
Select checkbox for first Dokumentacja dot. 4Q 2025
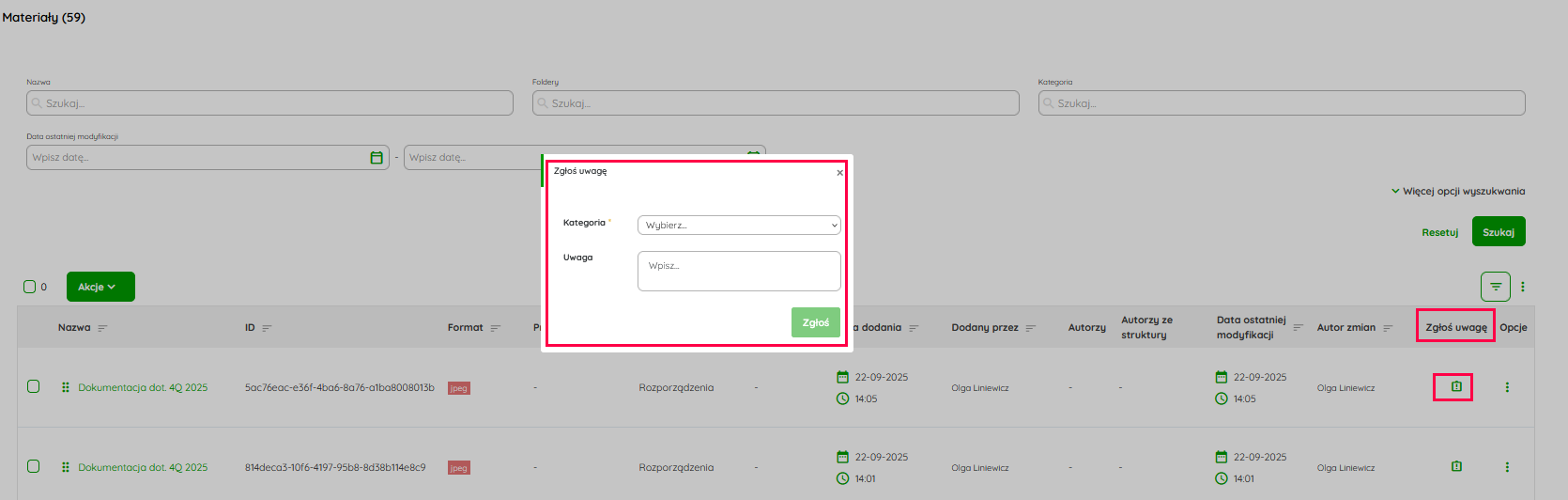point(34,386)
